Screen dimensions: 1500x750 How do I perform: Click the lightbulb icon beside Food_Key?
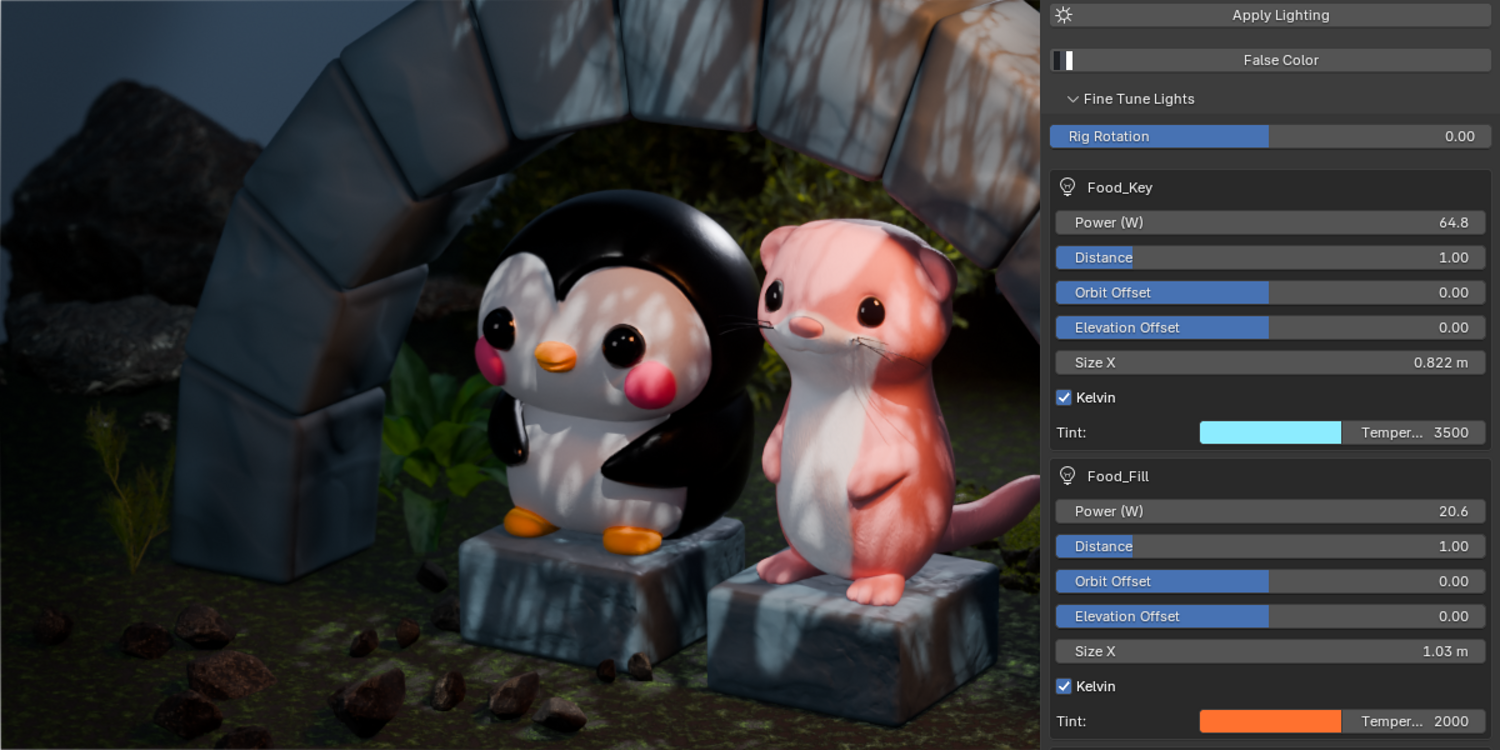click(x=1067, y=187)
